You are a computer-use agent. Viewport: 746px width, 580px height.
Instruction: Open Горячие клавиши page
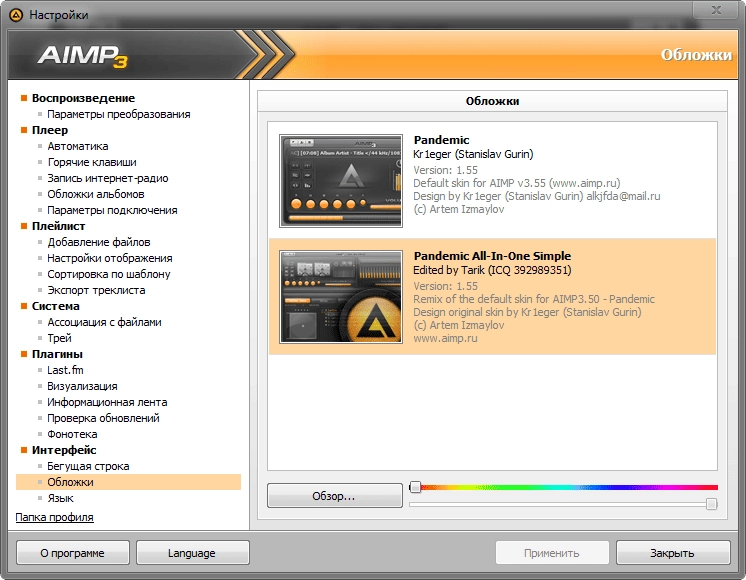[x=92, y=162]
